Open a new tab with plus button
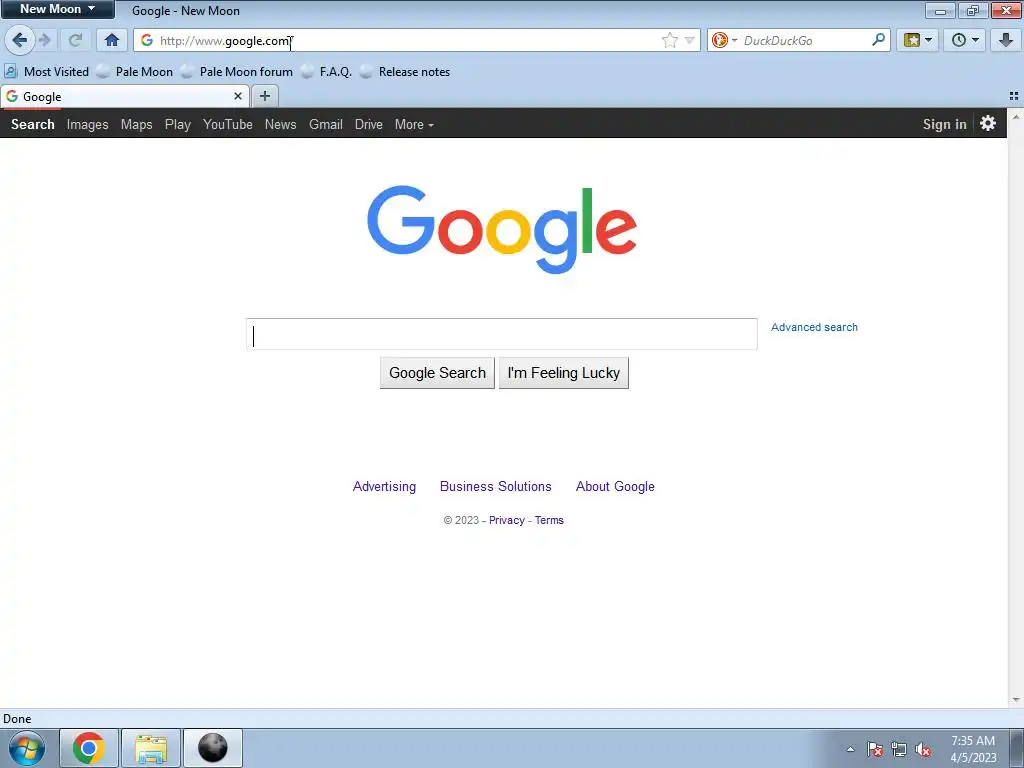 264,96
